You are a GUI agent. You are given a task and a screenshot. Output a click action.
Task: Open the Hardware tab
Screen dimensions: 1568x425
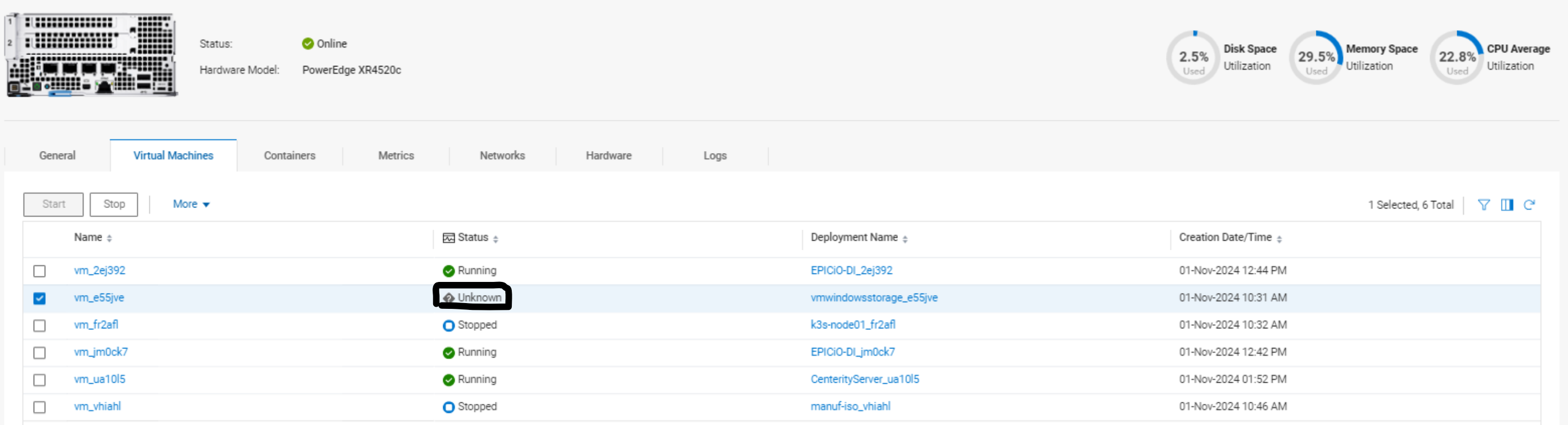click(608, 155)
